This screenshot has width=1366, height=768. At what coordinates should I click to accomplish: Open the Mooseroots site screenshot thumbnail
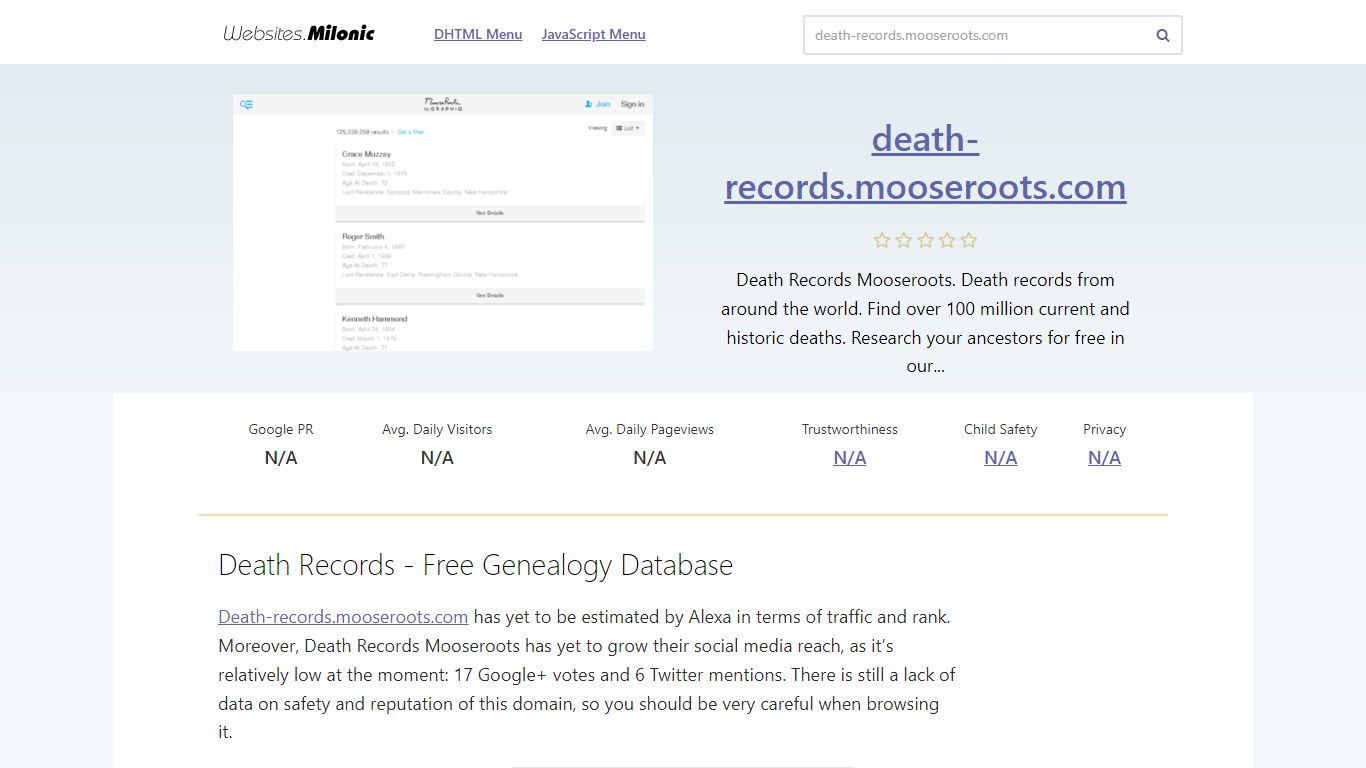[443, 222]
